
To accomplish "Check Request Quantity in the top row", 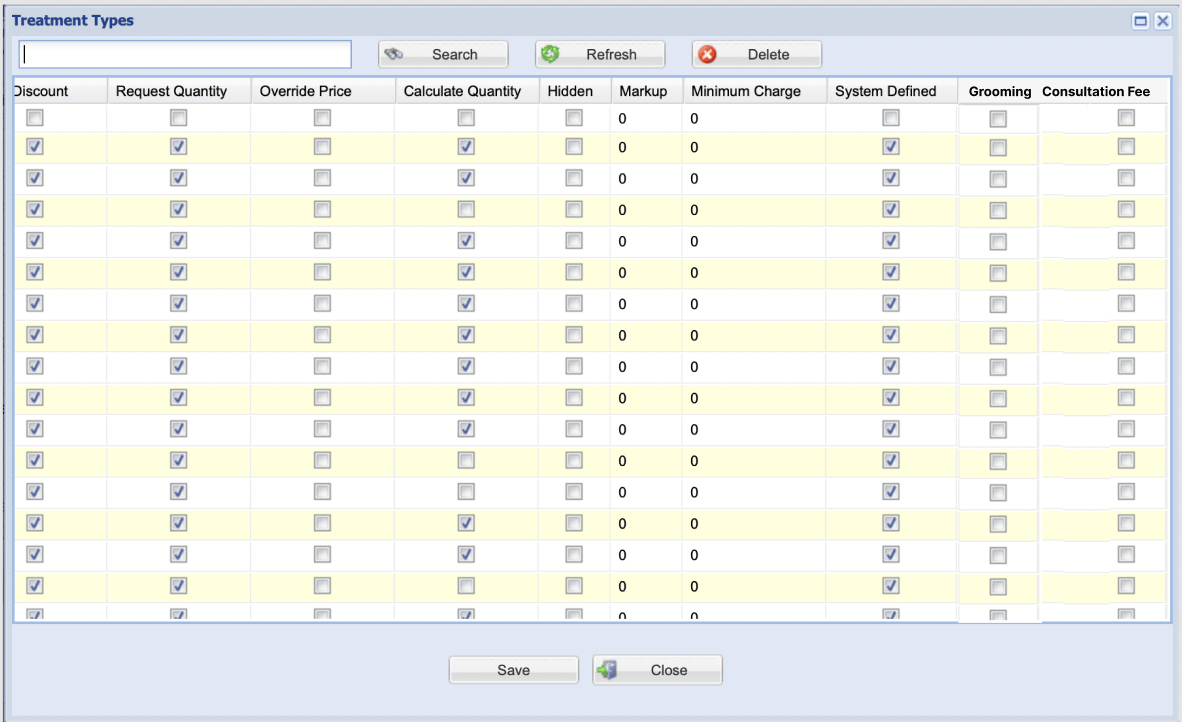I will (179, 118).
